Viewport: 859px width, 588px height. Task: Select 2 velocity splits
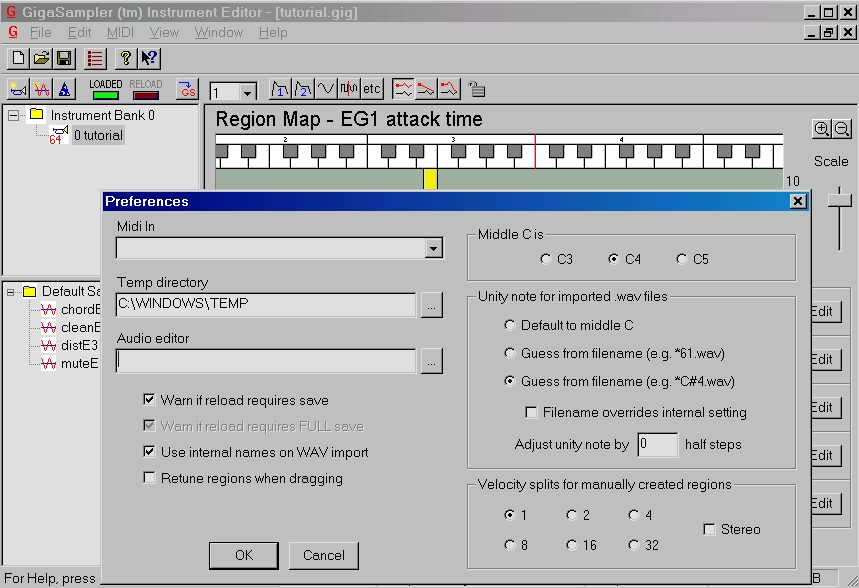(x=571, y=515)
